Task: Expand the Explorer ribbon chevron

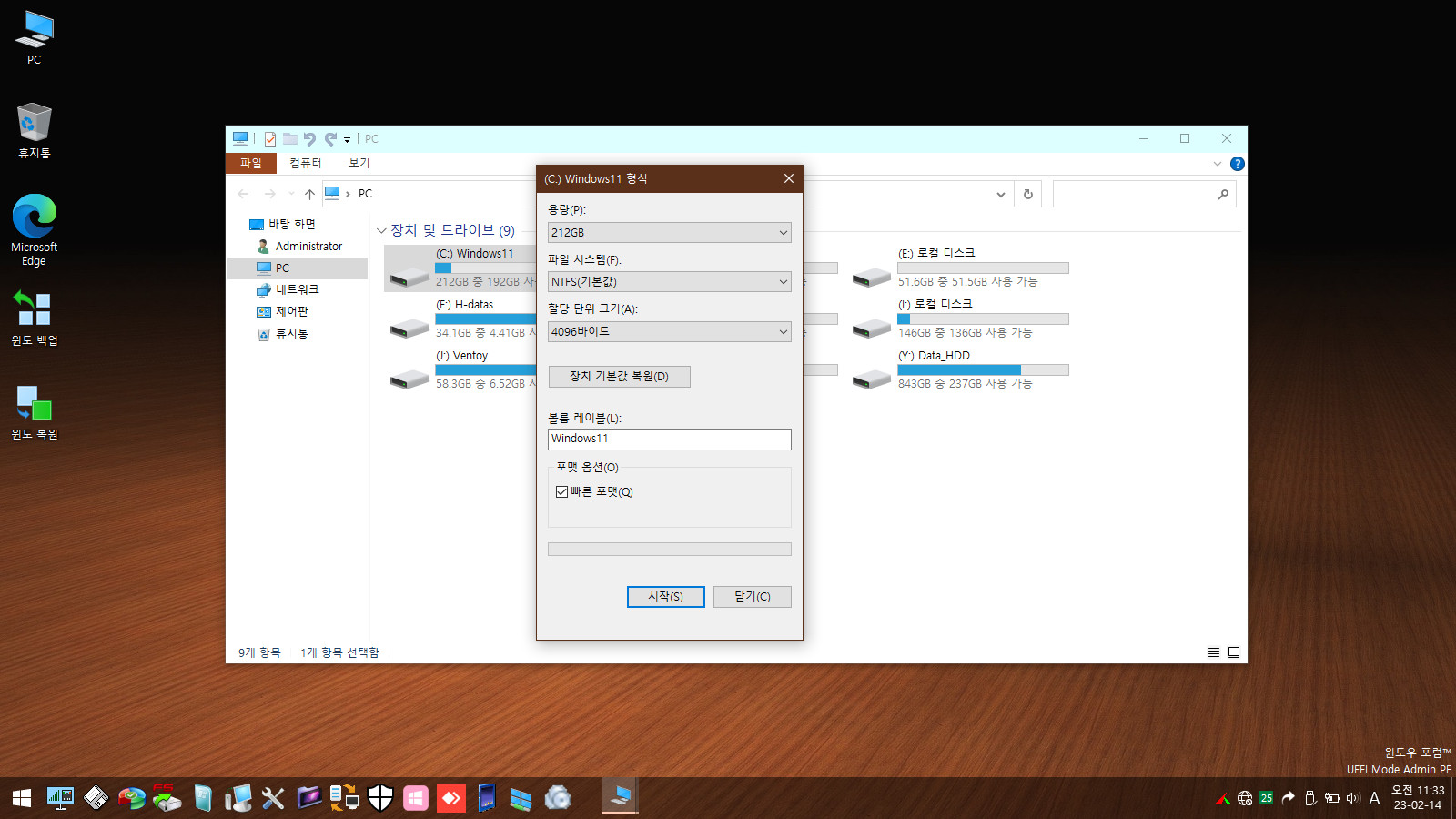Action: [x=1218, y=164]
